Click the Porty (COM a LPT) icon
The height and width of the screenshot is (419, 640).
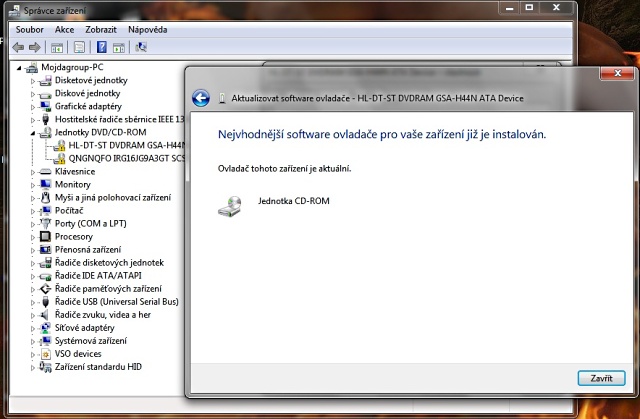pyautogui.click(x=45, y=224)
